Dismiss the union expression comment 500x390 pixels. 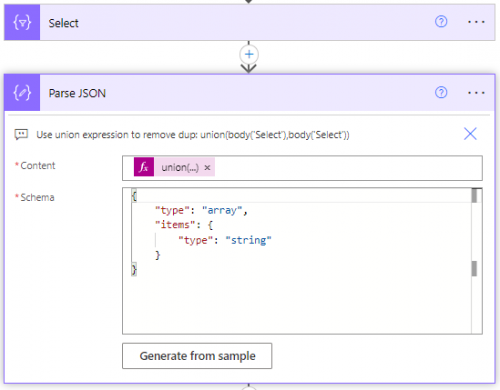pos(470,134)
